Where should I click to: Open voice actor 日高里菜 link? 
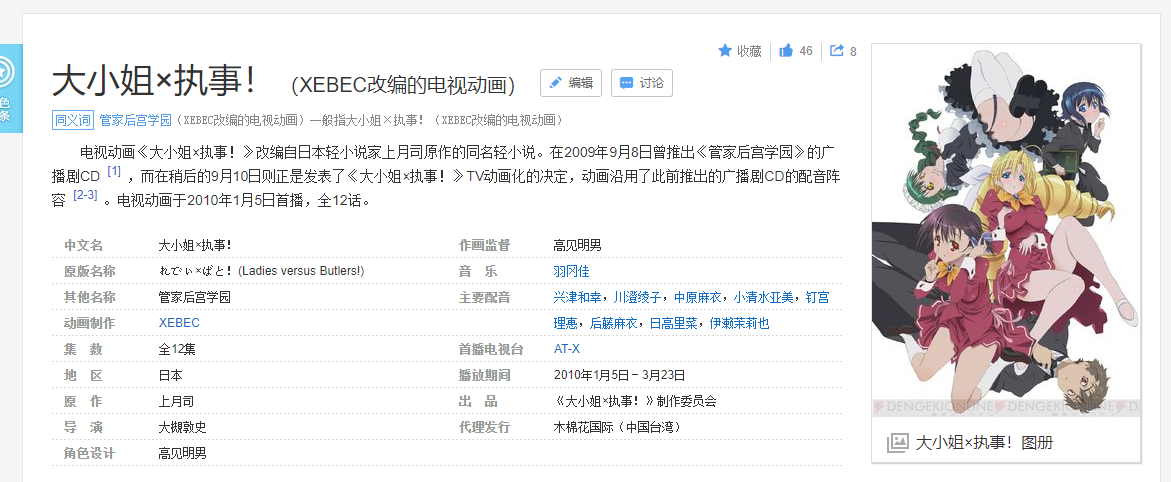click(674, 324)
